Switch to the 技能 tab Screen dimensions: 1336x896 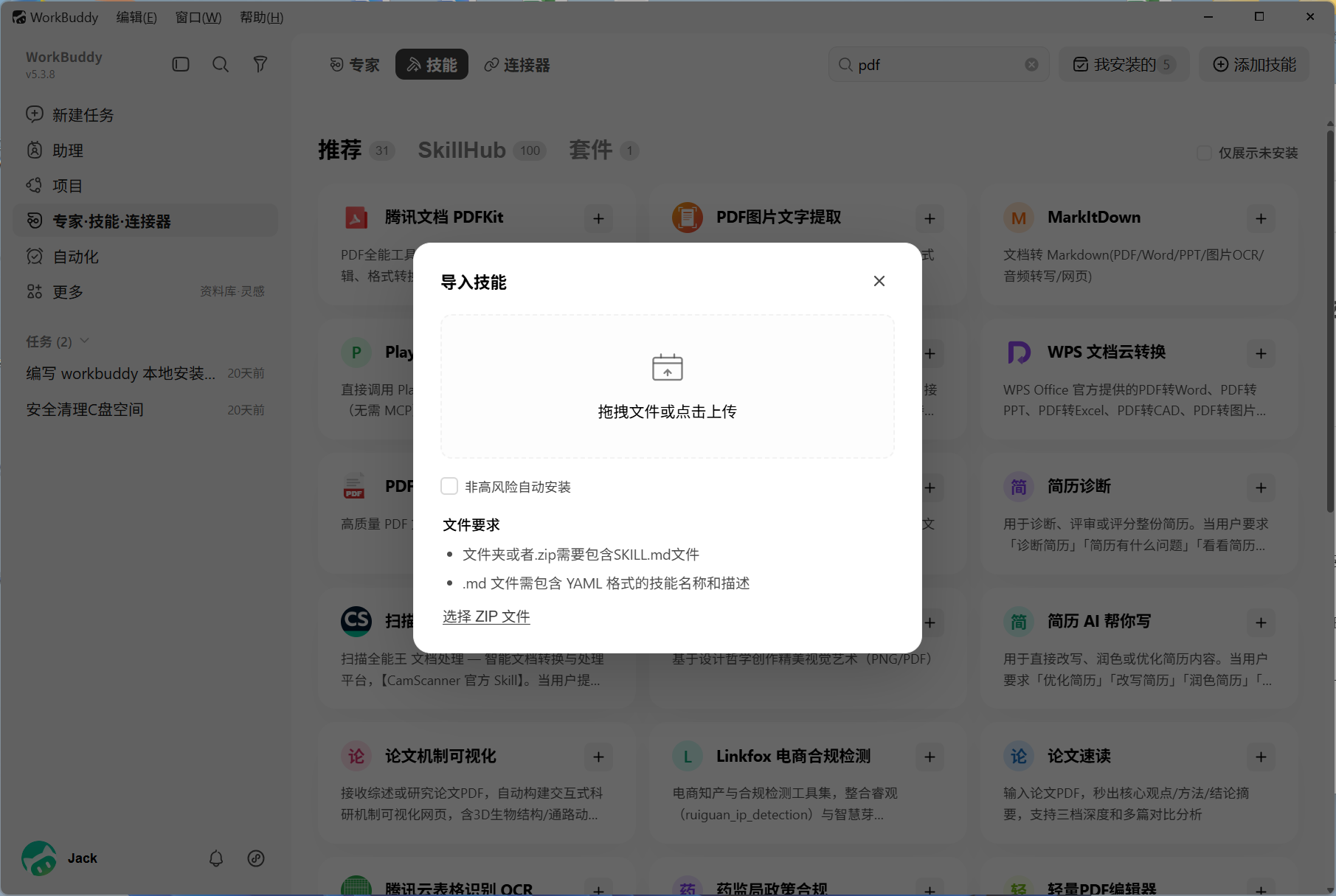(x=432, y=65)
